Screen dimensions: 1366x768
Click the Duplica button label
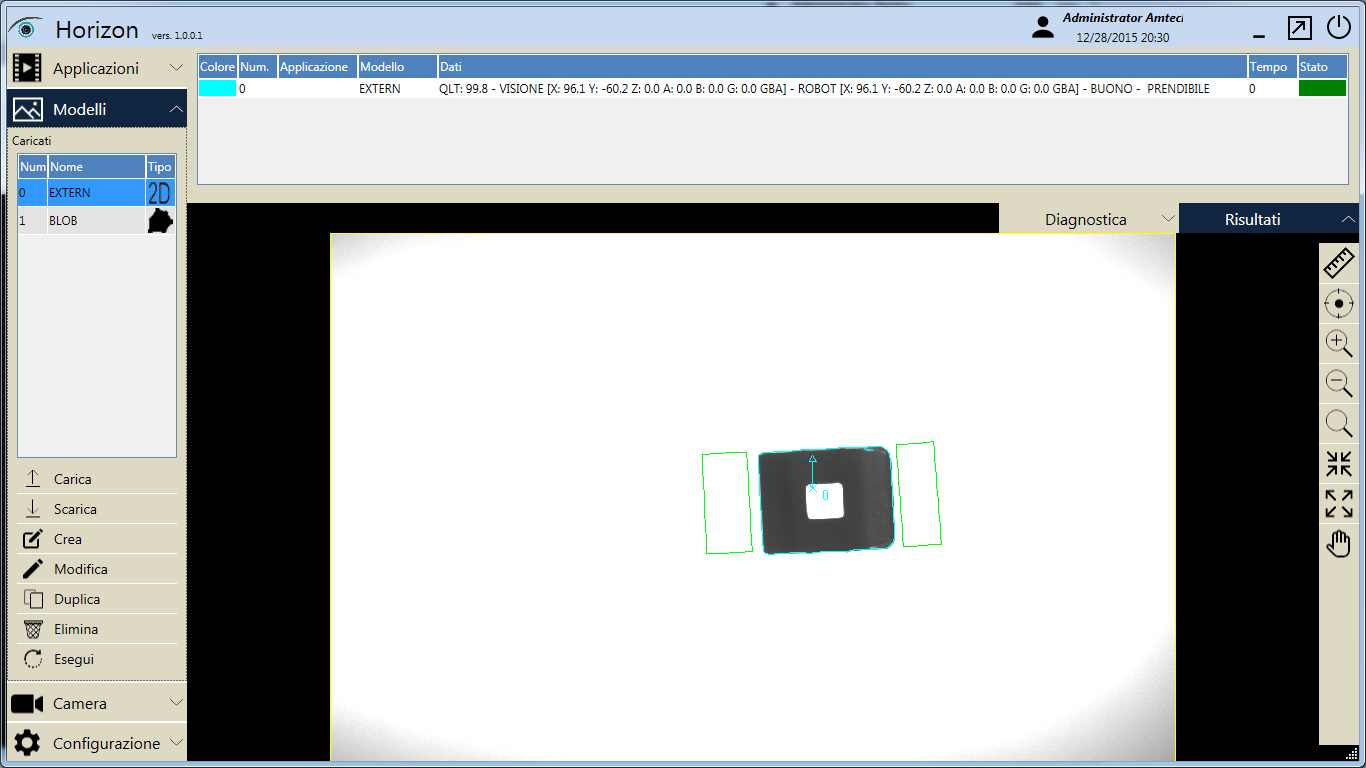(77, 599)
